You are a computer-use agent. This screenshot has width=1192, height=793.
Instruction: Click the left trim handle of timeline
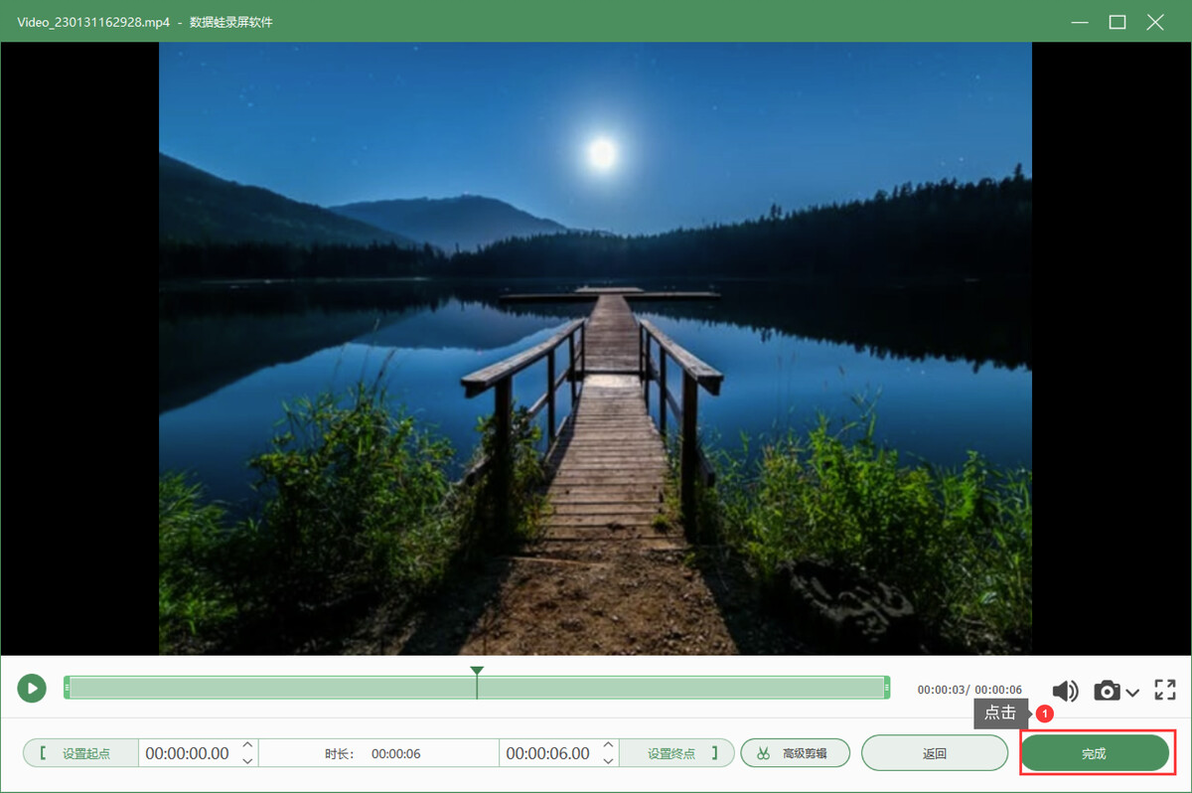coord(67,688)
